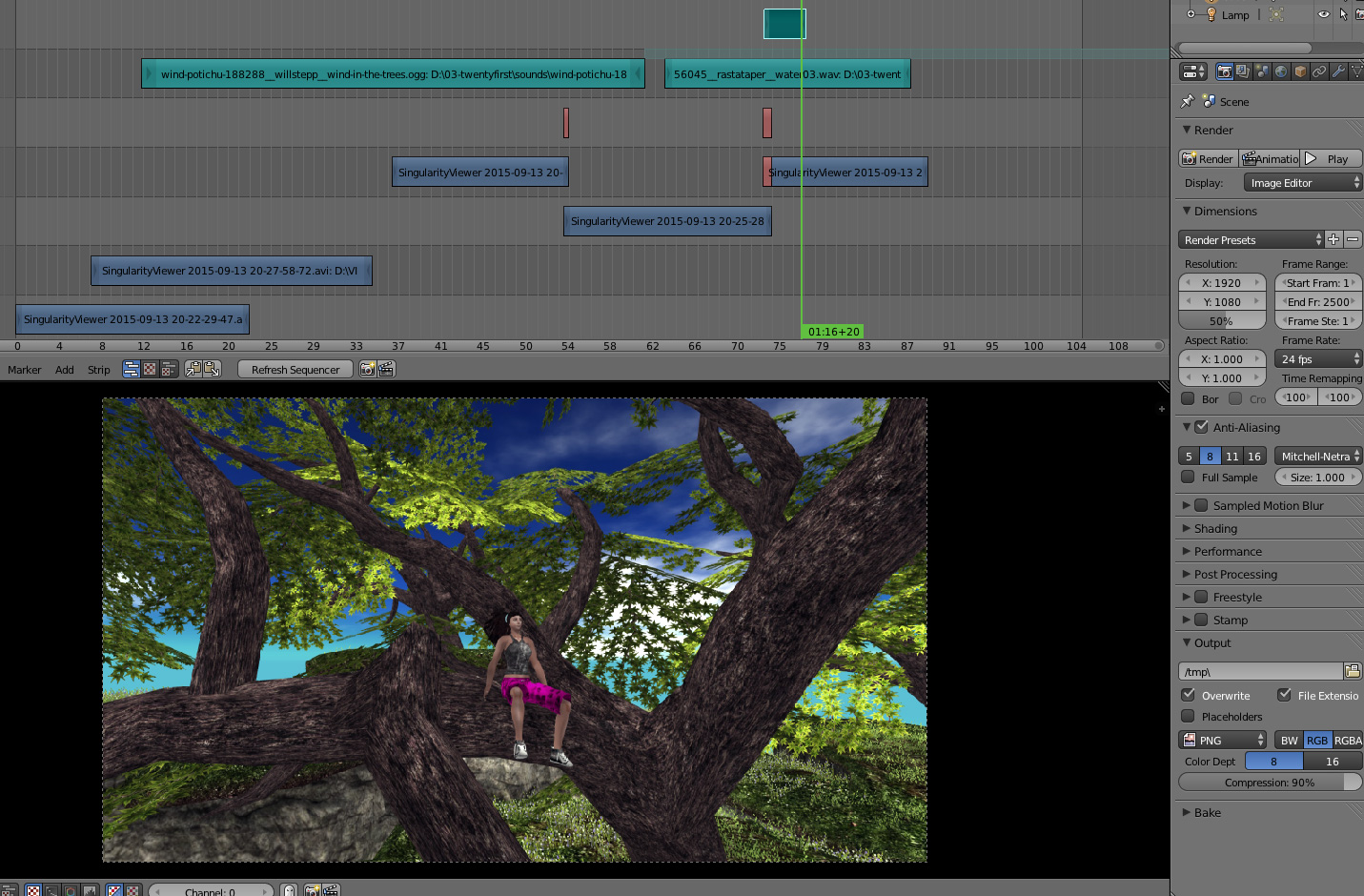
Task: Expand the Post Processing panel
Action: (1235, 574)
